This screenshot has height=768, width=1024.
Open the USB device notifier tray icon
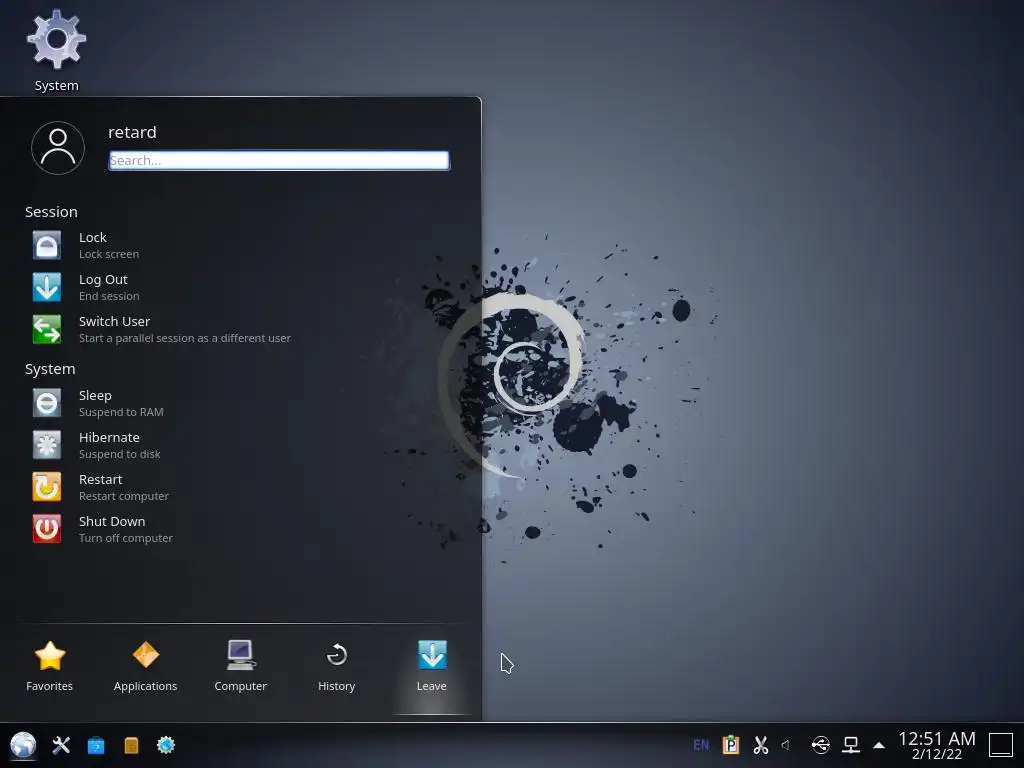[x=821, y=745]
